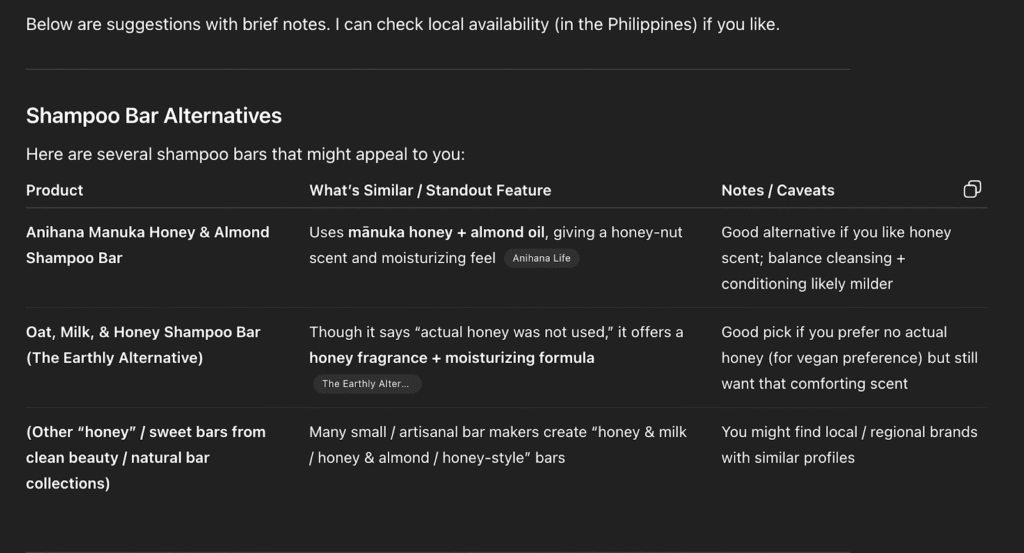Click bold "honey fragrance + moisturizing formula" text
This screenshot has height=553, width=1024.
click(452, 358)
